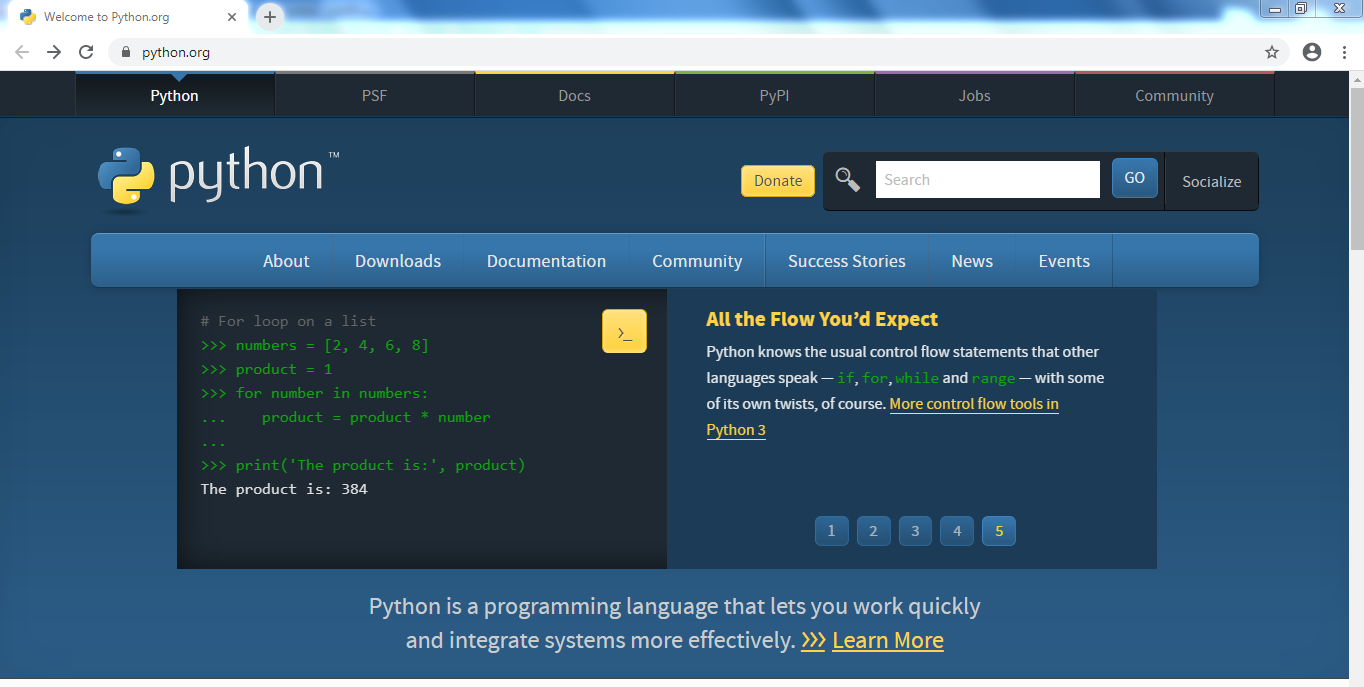Click the GO search button

point(1135,178)
